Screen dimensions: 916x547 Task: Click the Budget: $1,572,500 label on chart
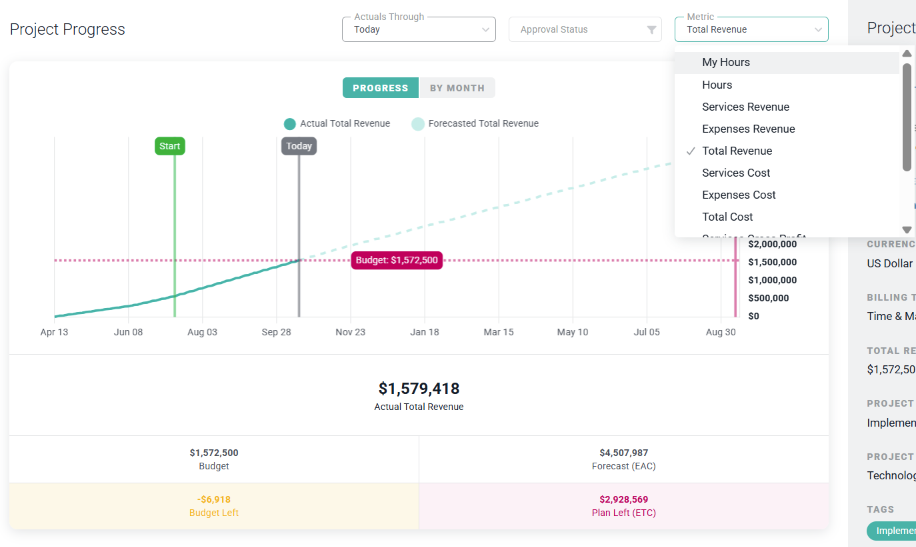coord(397,260)
